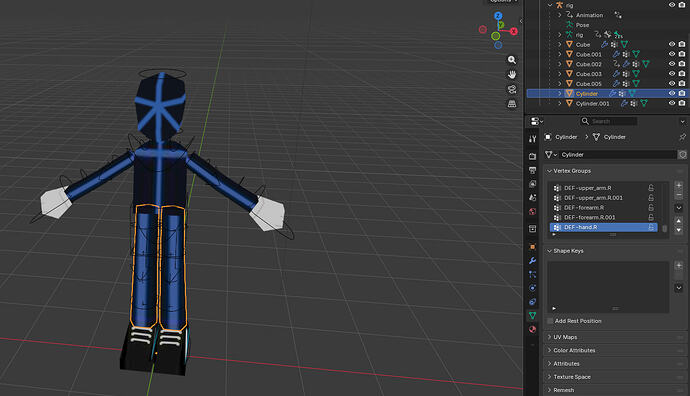Hide Cylinder.001 in viewport via eye icon
Image resolution: width=690 pixels, height=396 pixels.
click(x=672, y=103)
